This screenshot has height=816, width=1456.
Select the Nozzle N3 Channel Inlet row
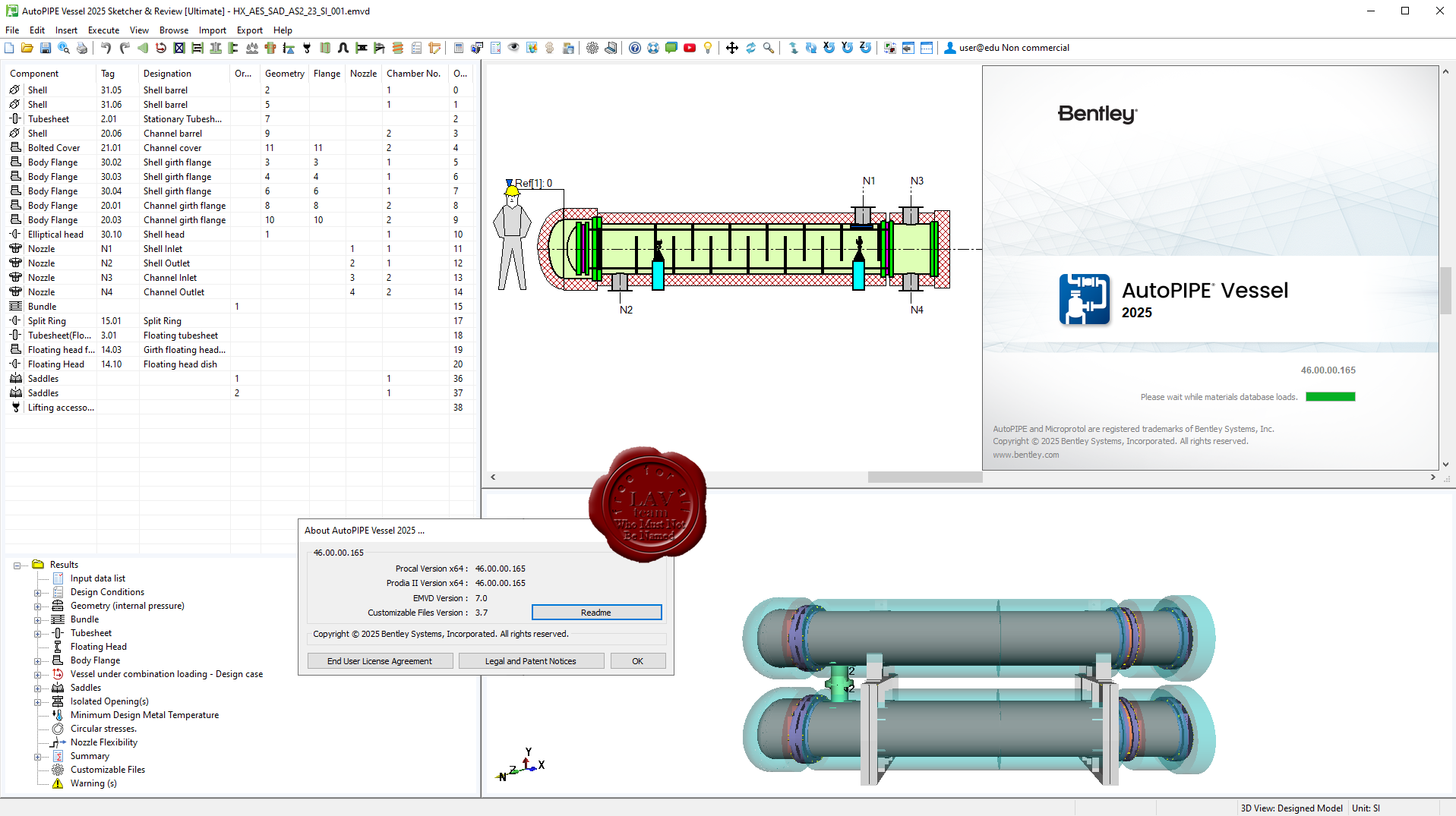(239, 278)
